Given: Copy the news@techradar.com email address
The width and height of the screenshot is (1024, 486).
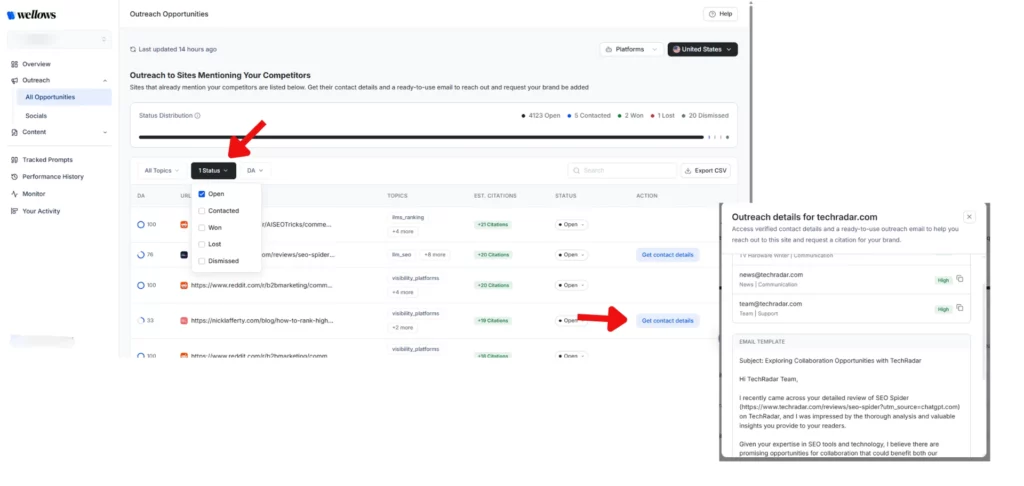Looking at the screenshot, I should tap(959, 279).
